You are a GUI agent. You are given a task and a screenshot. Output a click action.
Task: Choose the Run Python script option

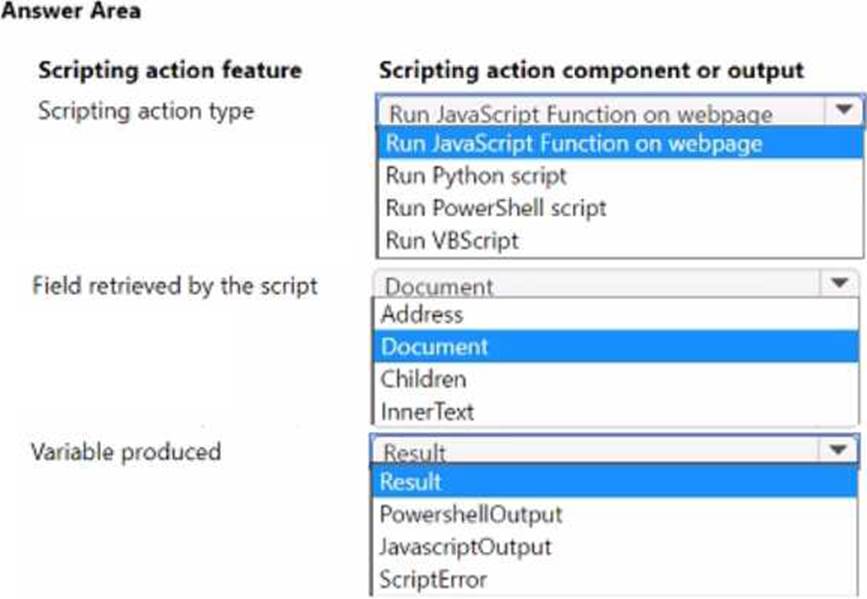[x=476, y=176]
